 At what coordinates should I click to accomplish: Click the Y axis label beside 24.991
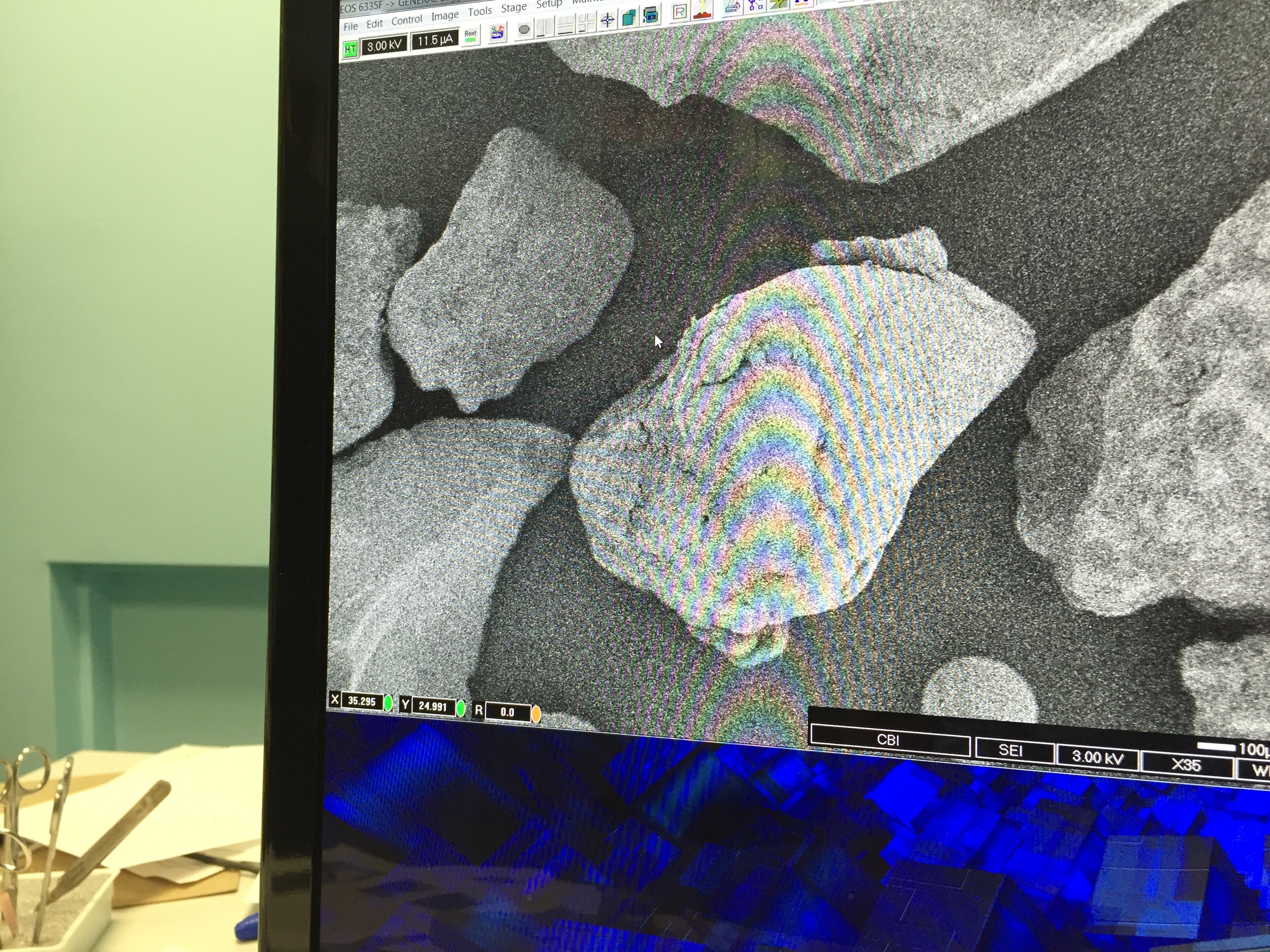point(405,704)
